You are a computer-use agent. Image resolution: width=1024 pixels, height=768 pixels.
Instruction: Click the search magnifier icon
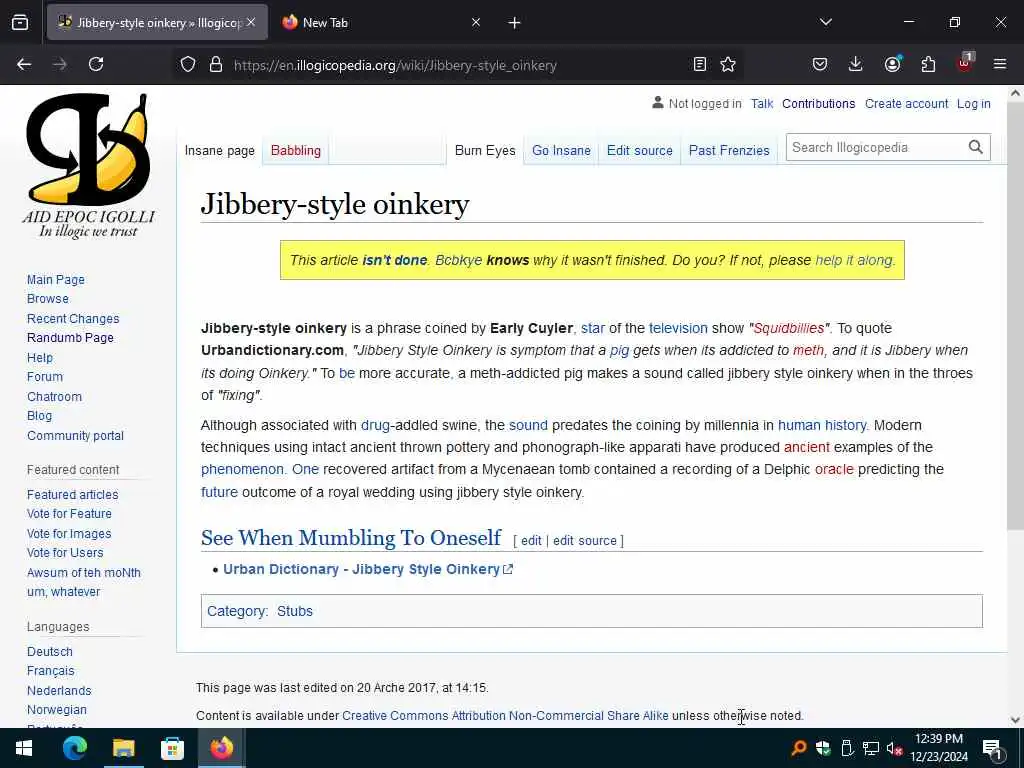pyautogui.click(x=976, y=148)
